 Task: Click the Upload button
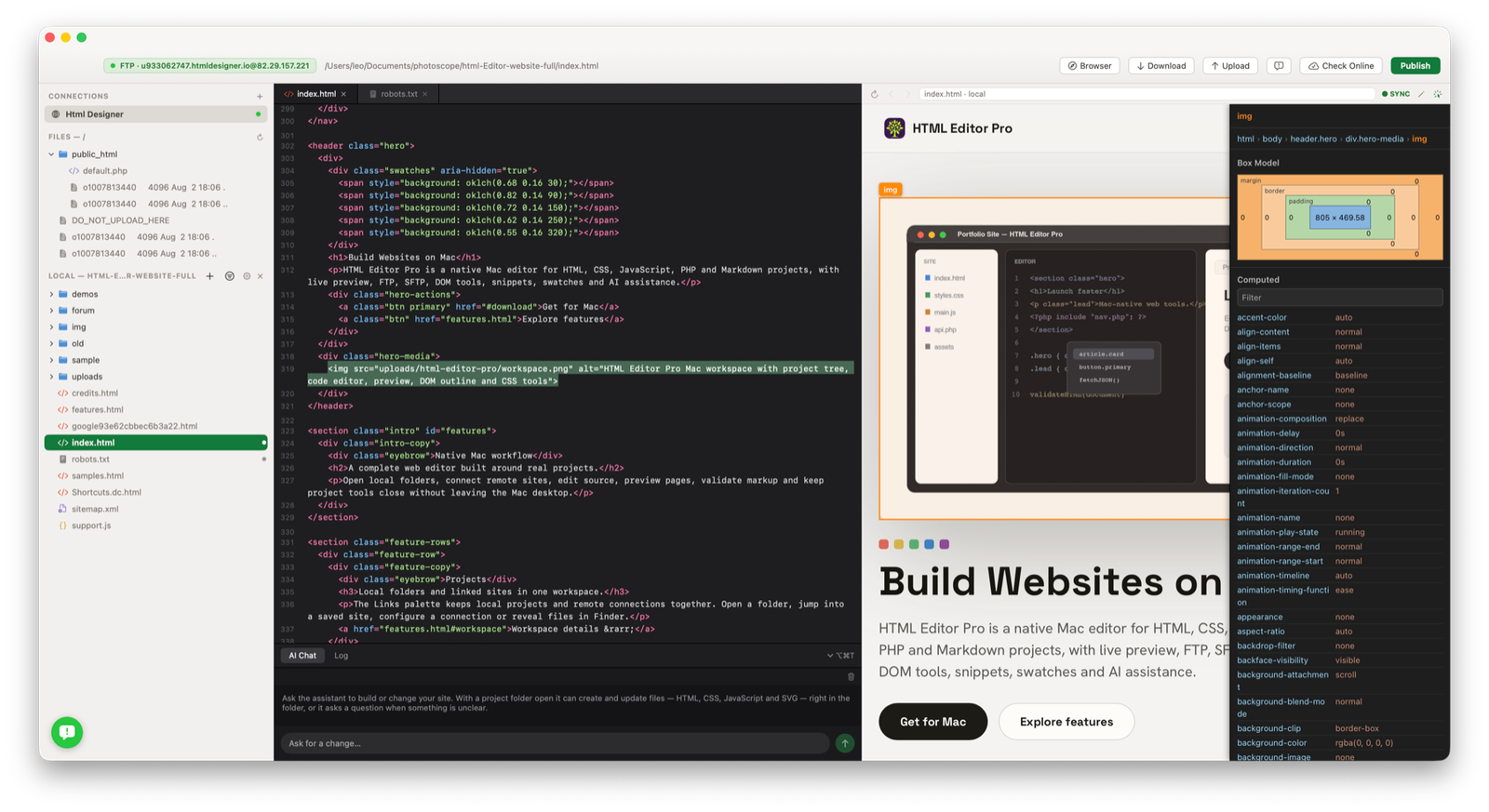[x=1230, y=66]
